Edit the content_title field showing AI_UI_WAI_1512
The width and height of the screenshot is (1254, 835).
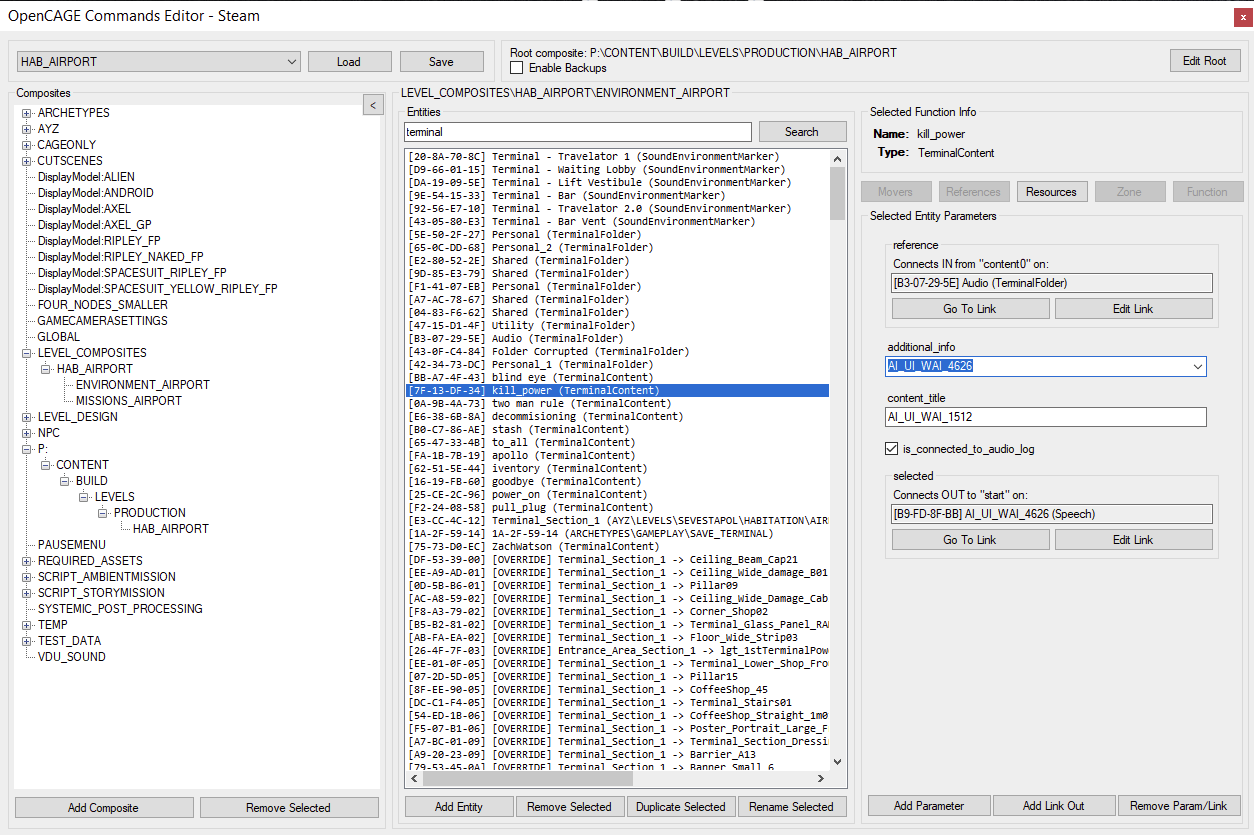1045,417
